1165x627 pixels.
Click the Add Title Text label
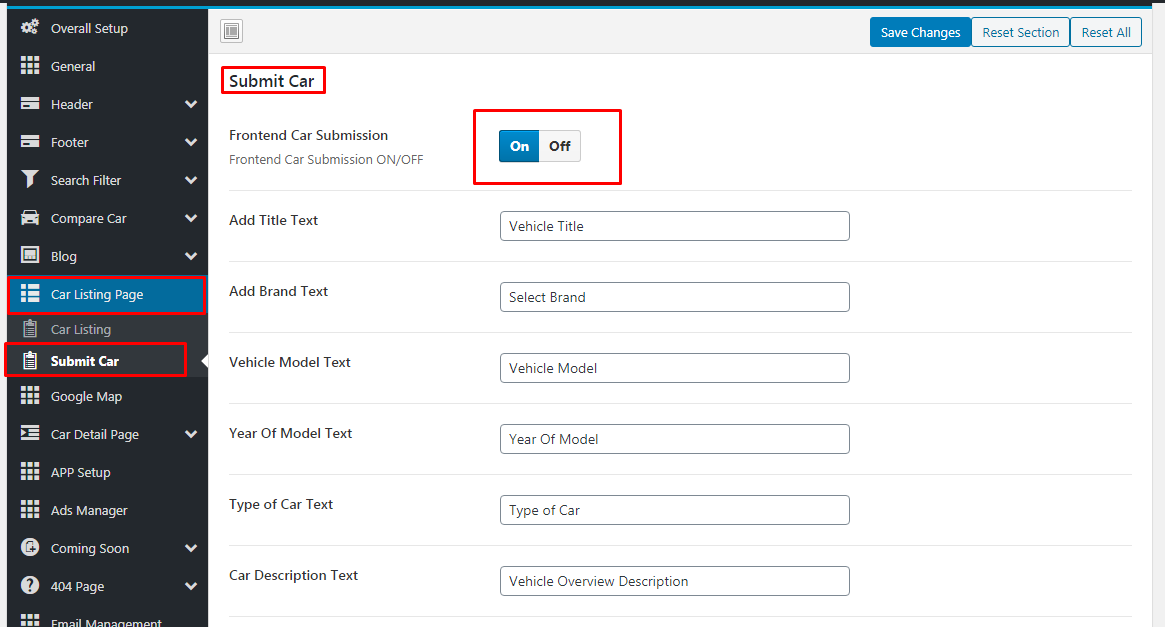pos(273,220)
